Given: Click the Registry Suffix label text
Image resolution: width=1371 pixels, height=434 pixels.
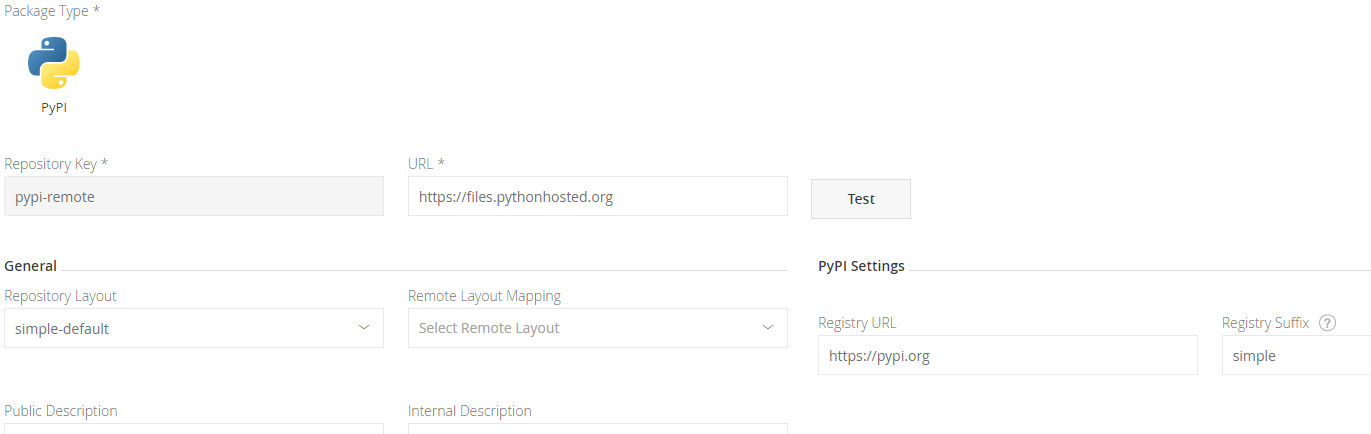Looking at the screenshot, I should (x=1265, y=323).
